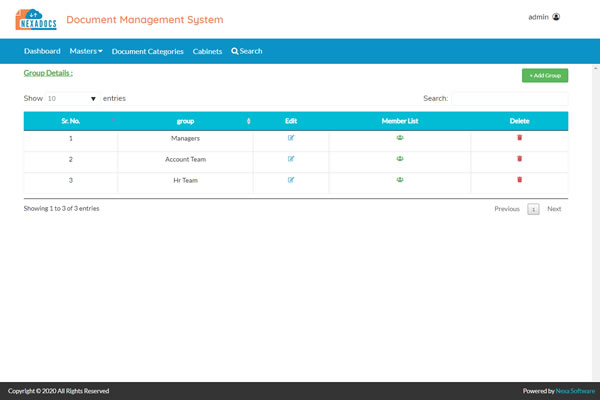600x400 pixels.
Task: Click edit icon for Hr Team
Action: pos(291,180)
